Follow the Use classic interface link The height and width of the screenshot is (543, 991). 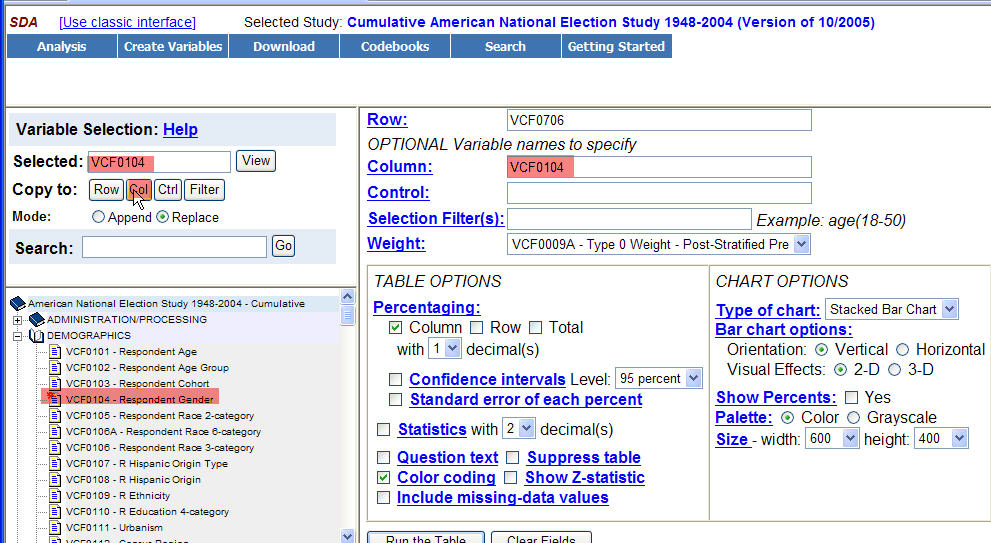click(x=127, y=22)
